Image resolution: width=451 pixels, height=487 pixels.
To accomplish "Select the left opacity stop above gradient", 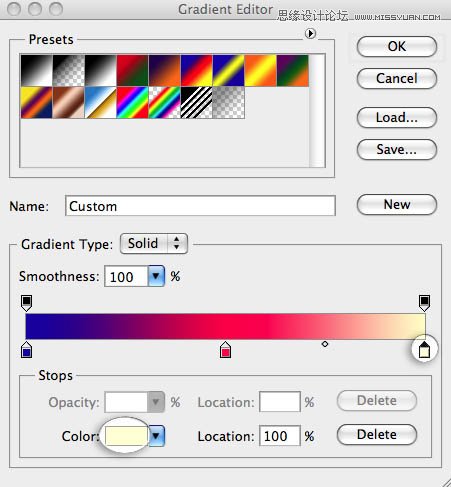I will (x=26, y=303).
